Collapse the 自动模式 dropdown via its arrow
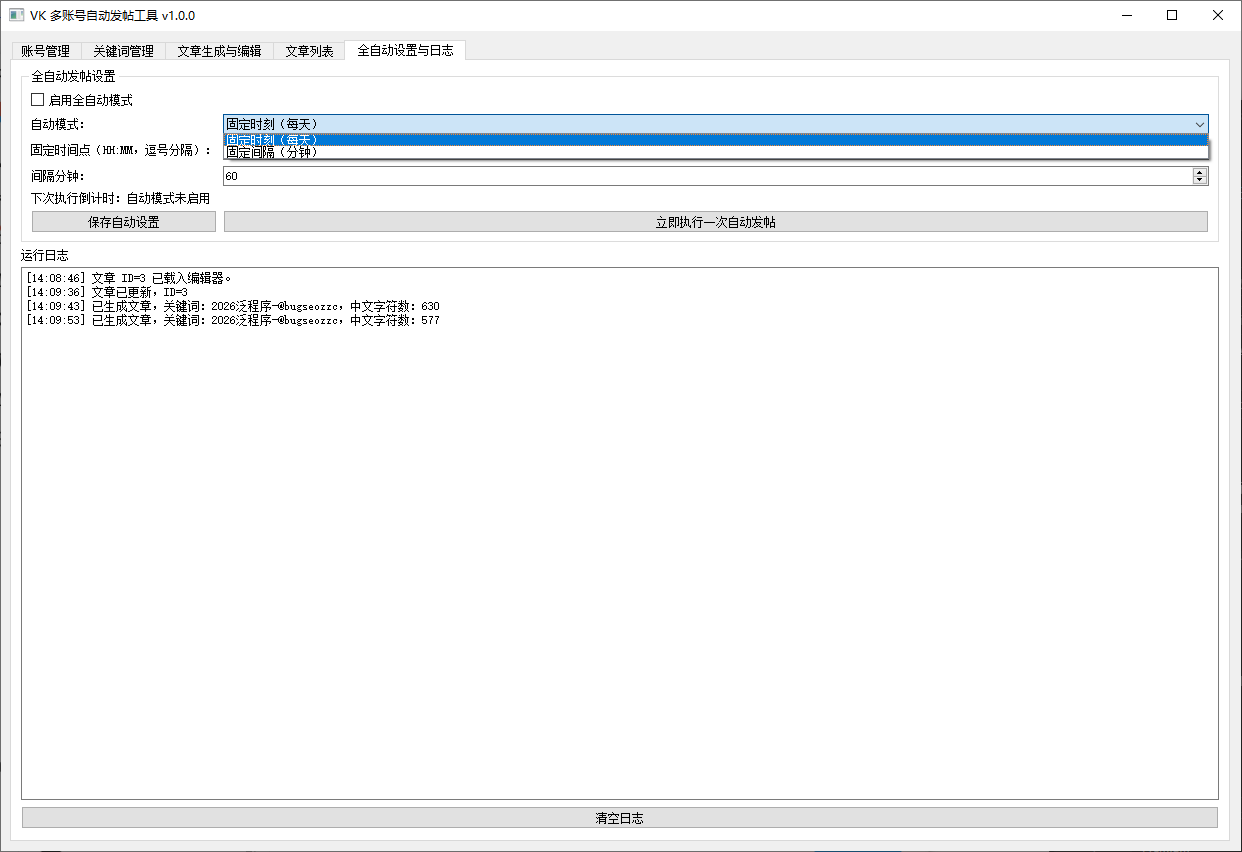The height and width of the screenshot is (852, 1242). click(x=1199, y=124)
